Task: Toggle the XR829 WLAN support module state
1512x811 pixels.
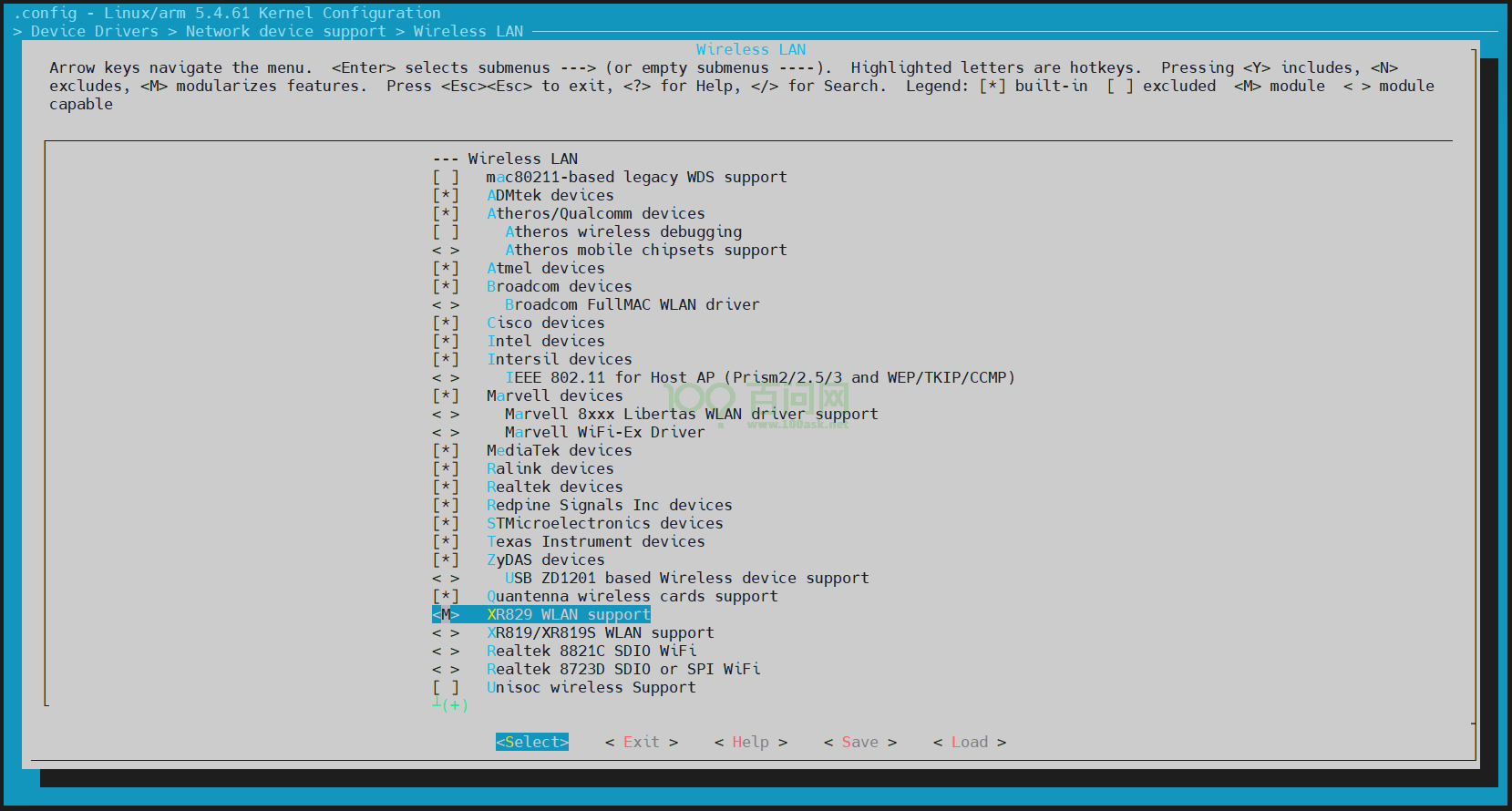Action: tap(446, 614)
